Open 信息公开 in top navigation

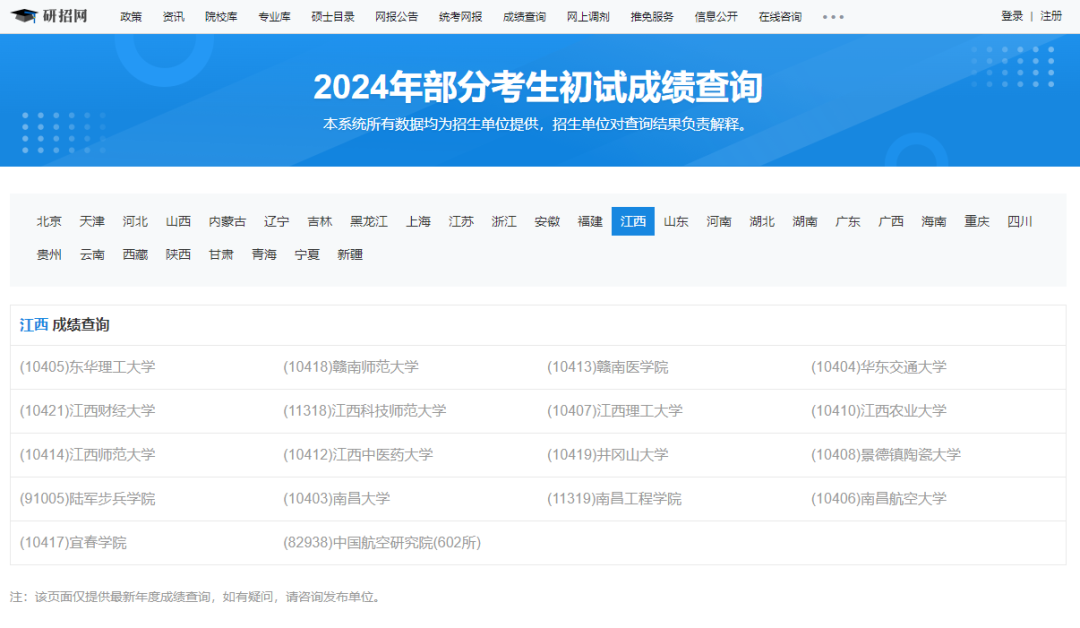tap(716, 17)
